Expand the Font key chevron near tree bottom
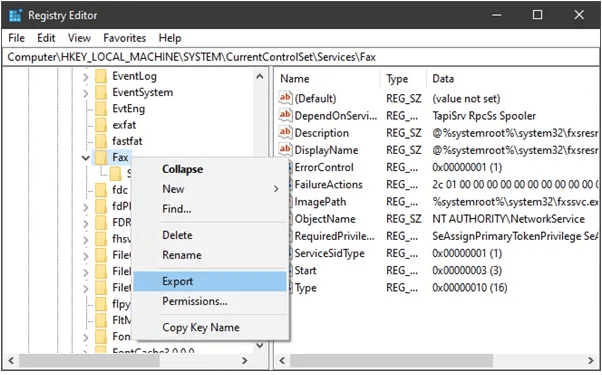 [x=86, y=337]
